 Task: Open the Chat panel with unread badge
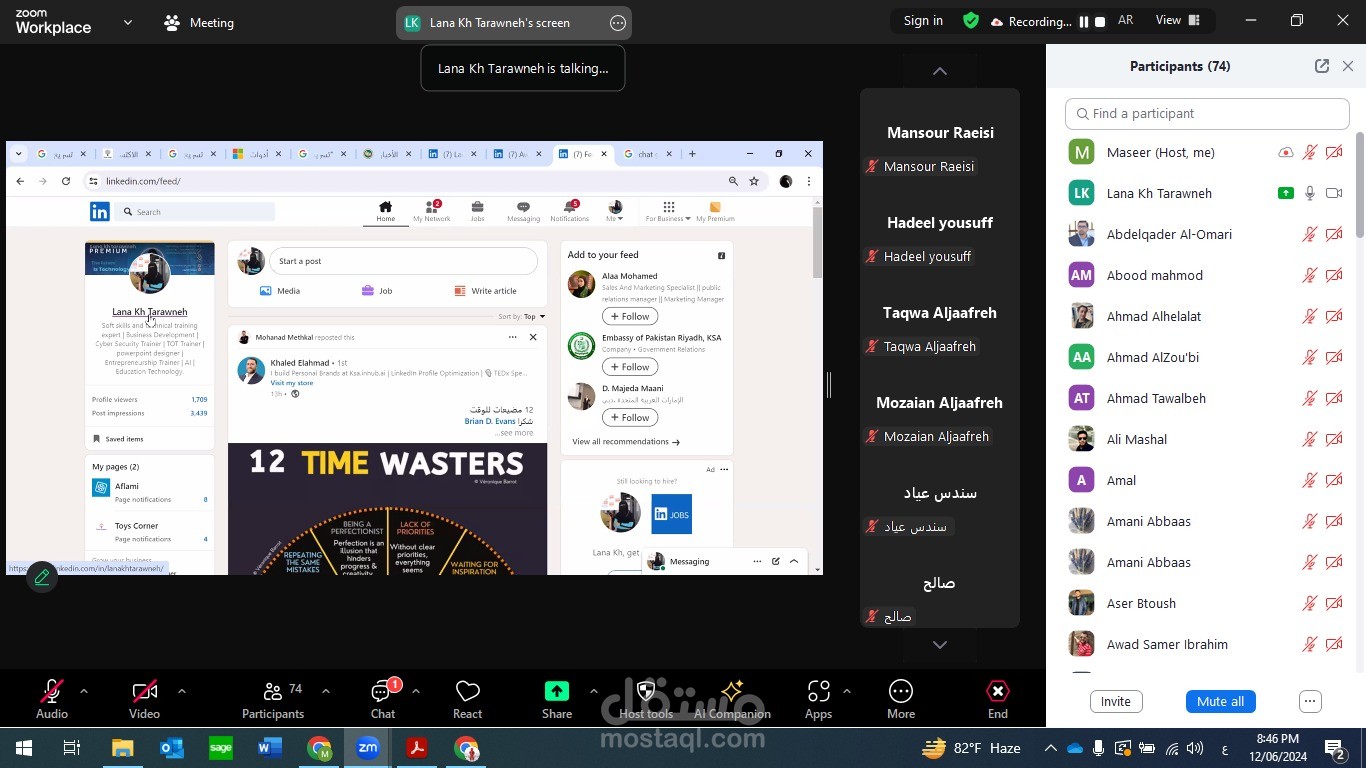click(x=383, y=700)
